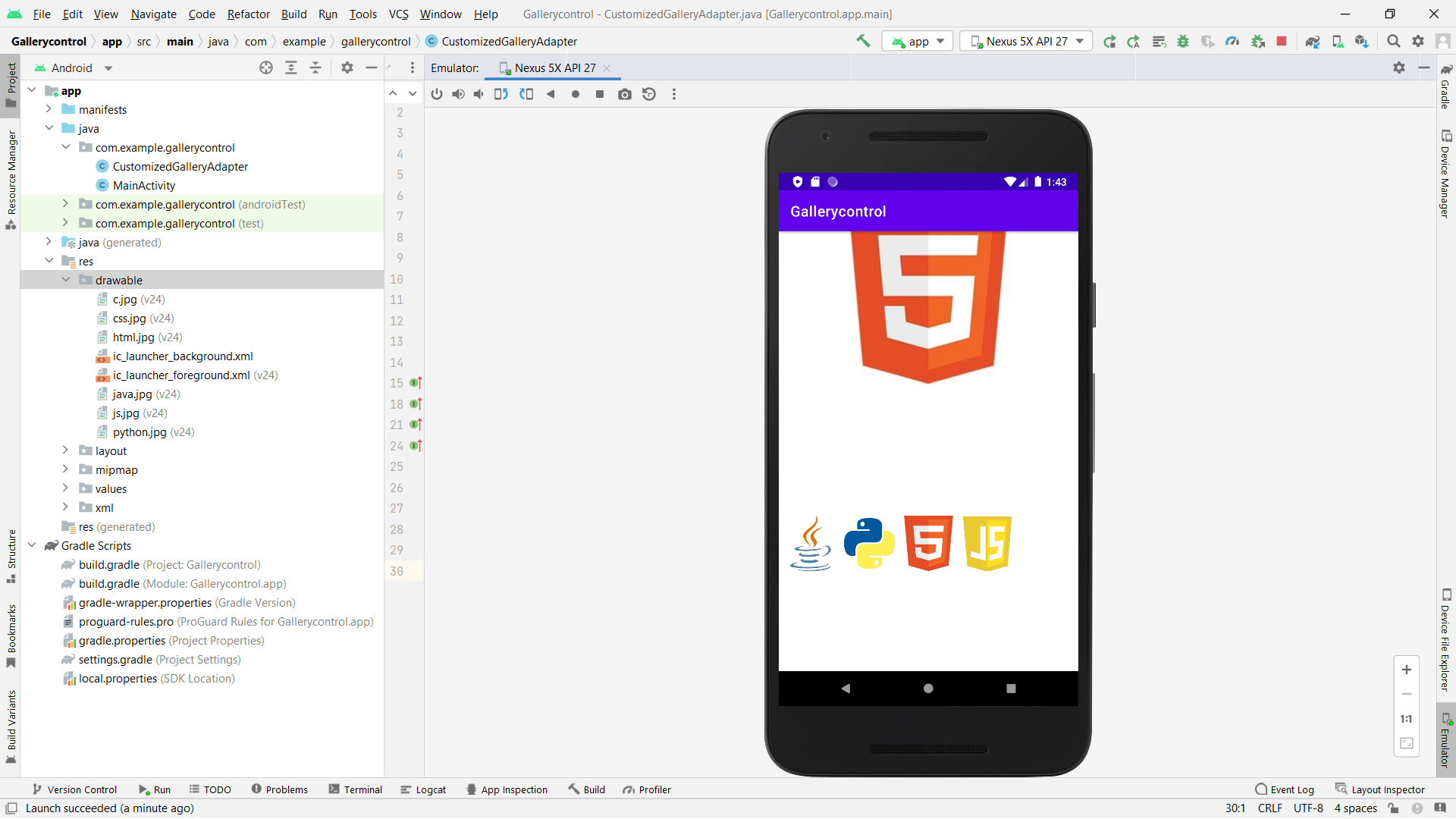Click the Debug app bug icon

pyautogui.click(x=1183, y=42)
